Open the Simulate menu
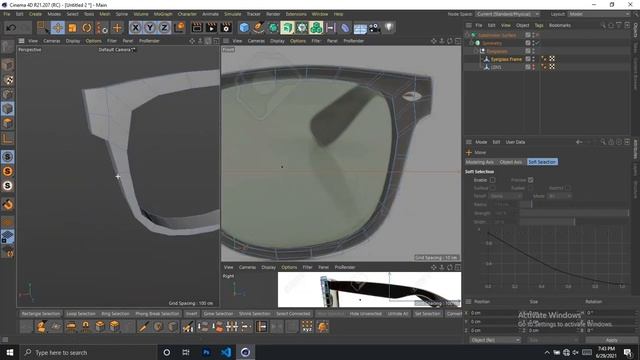The width and height of the screenshot is (640, 360). tap(233, 14)
